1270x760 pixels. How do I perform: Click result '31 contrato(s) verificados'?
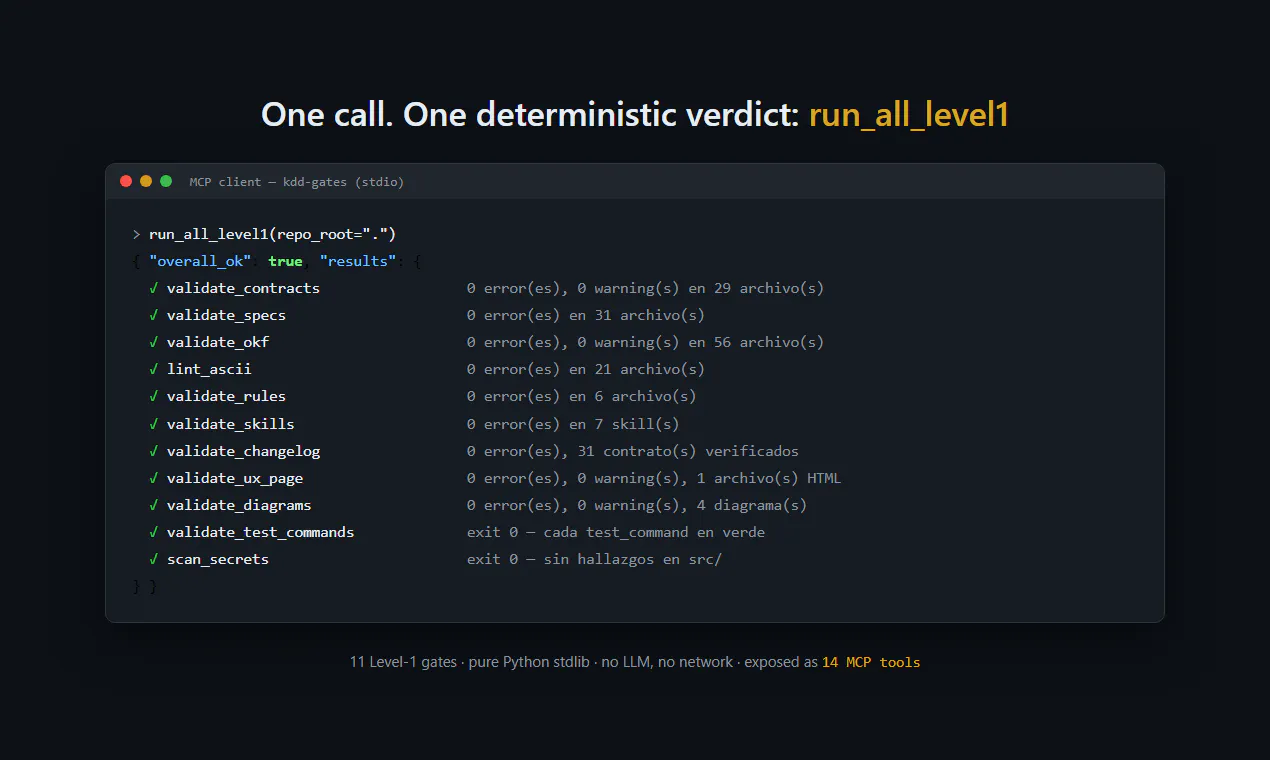tap(689, 451)
